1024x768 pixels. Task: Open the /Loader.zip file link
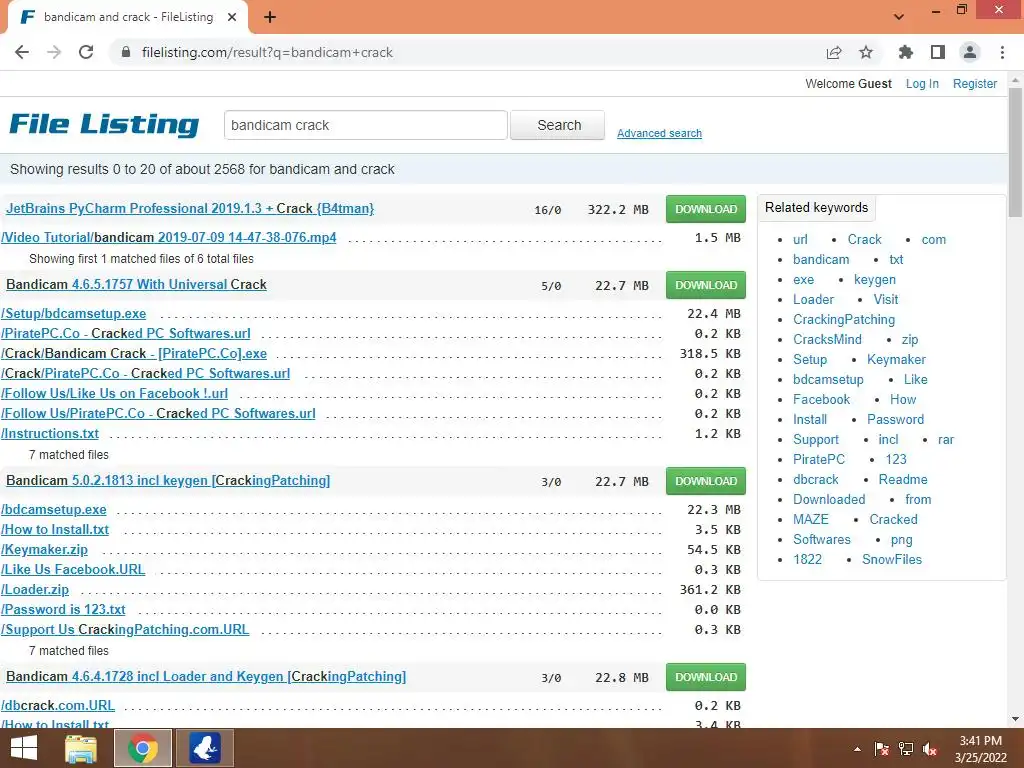point(35,589)
